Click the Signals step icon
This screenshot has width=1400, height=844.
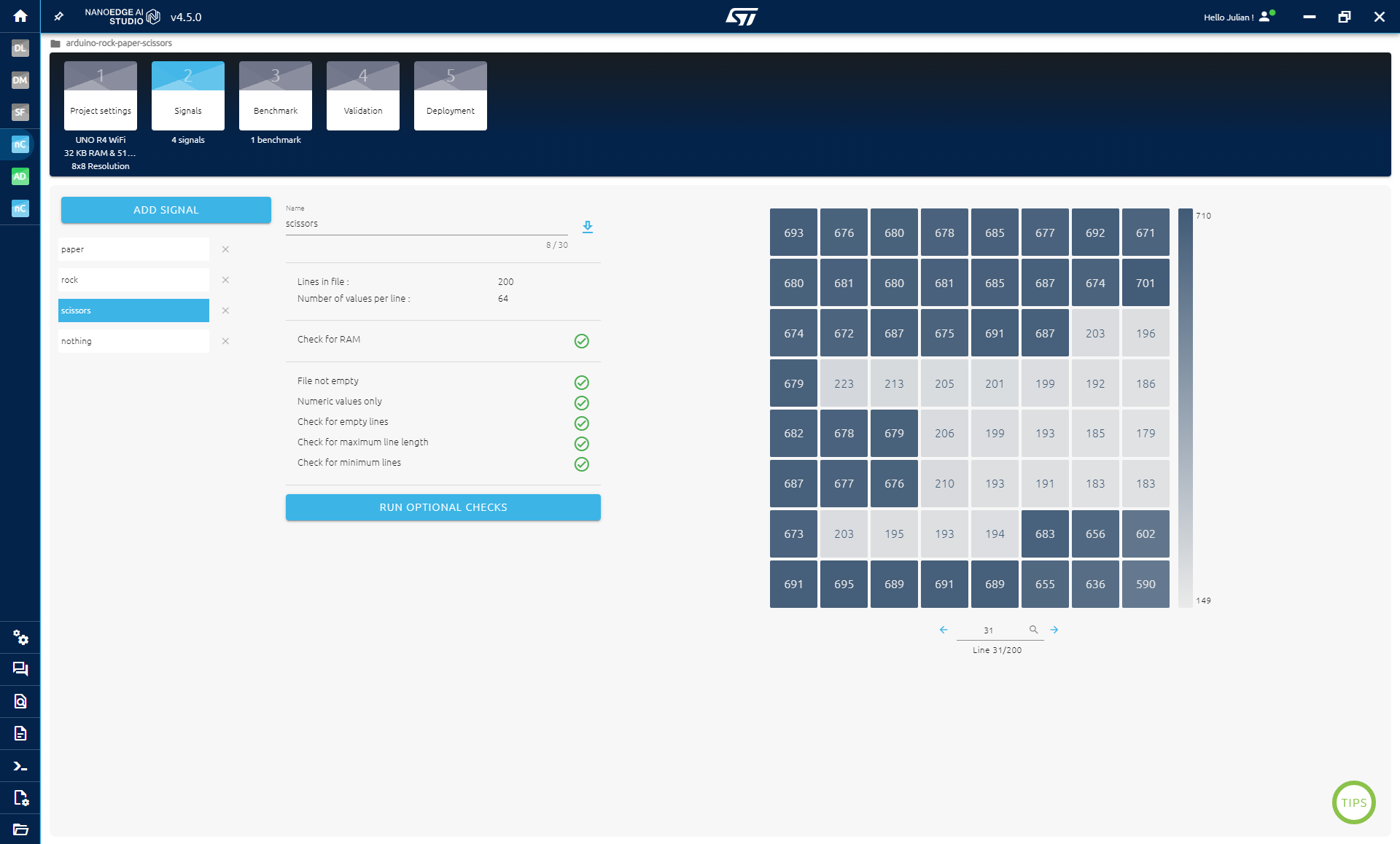[187, 94]
